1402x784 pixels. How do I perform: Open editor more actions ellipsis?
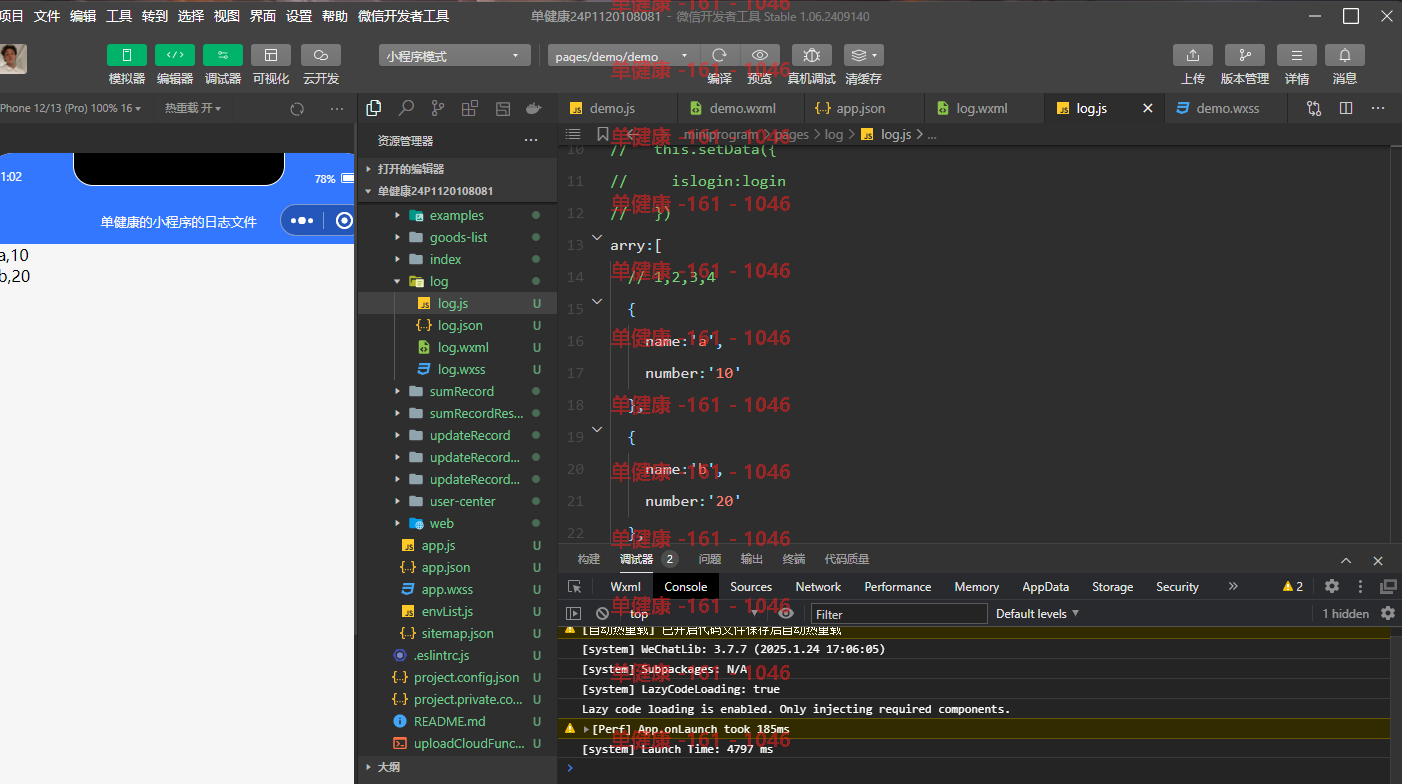point(1378,108)
